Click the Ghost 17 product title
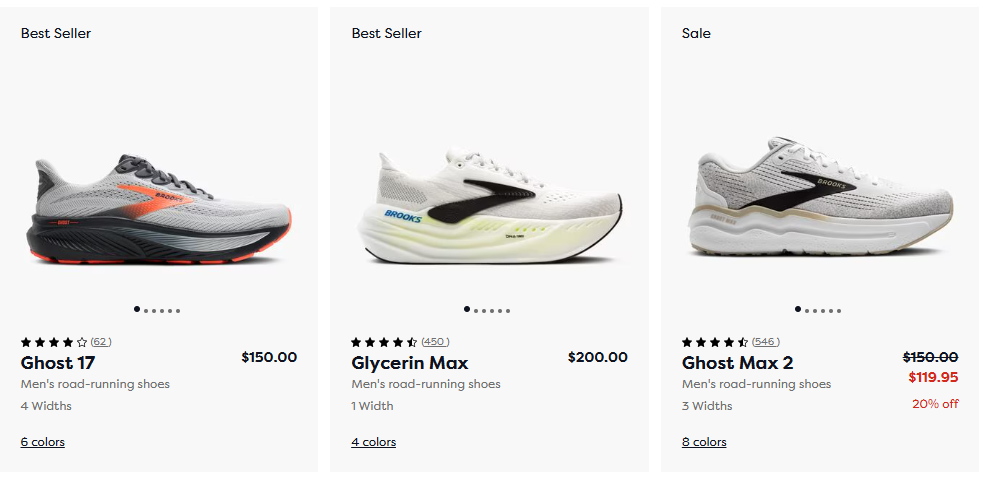 pyautogui.click(x=58, y=363)
